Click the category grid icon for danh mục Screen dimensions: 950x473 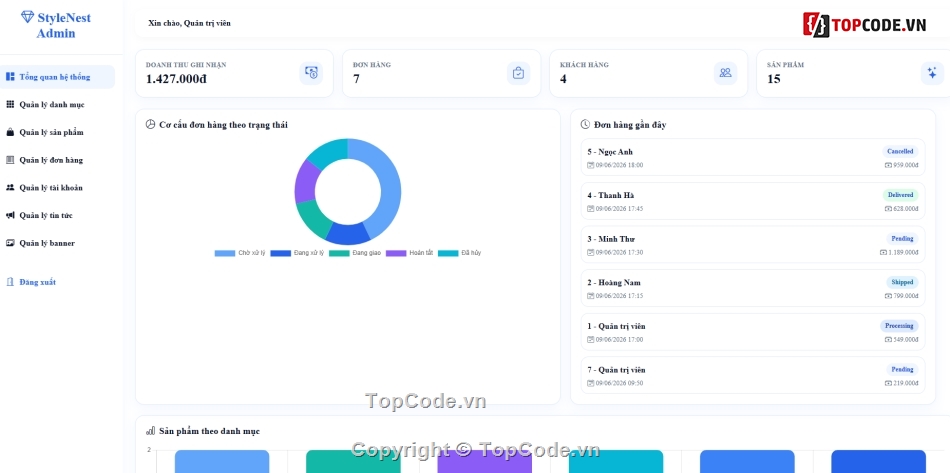pyautogui.click(x=10, y=104)
